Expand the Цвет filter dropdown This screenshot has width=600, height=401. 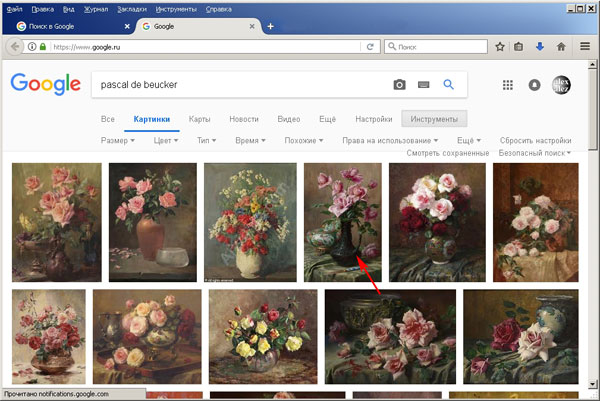(166, 140)
